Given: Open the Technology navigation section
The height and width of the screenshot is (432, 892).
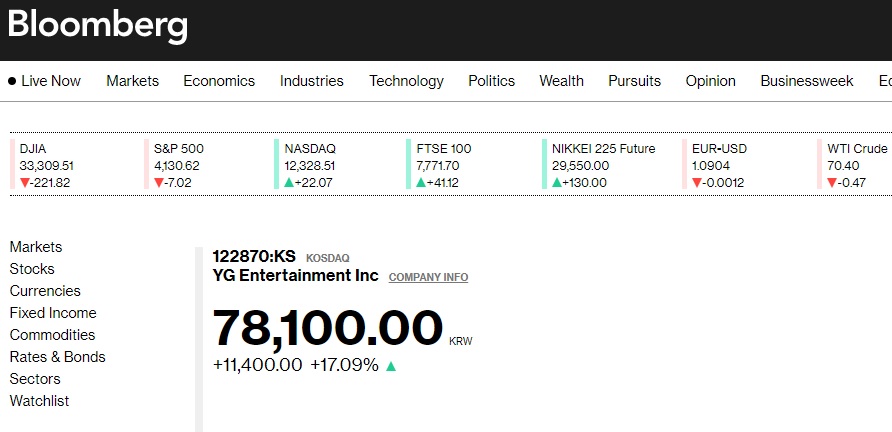Looking at the screenshot, I should click(x=406, y=81).
